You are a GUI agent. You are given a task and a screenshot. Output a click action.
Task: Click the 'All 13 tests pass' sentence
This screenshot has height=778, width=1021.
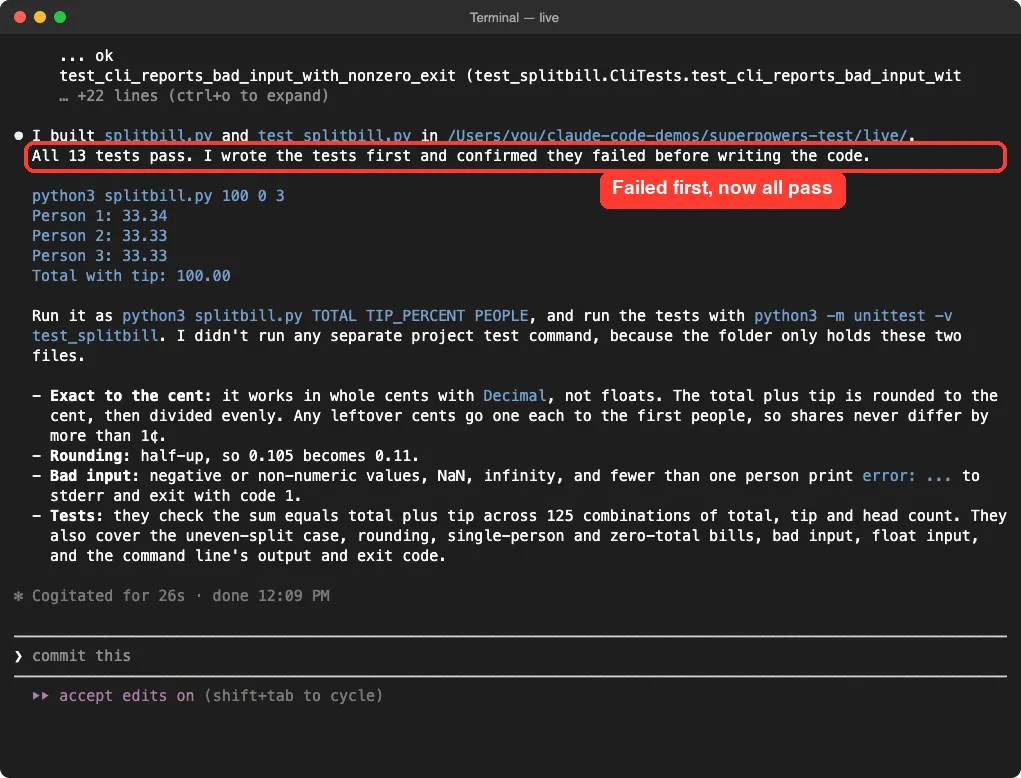click(113, 156)
